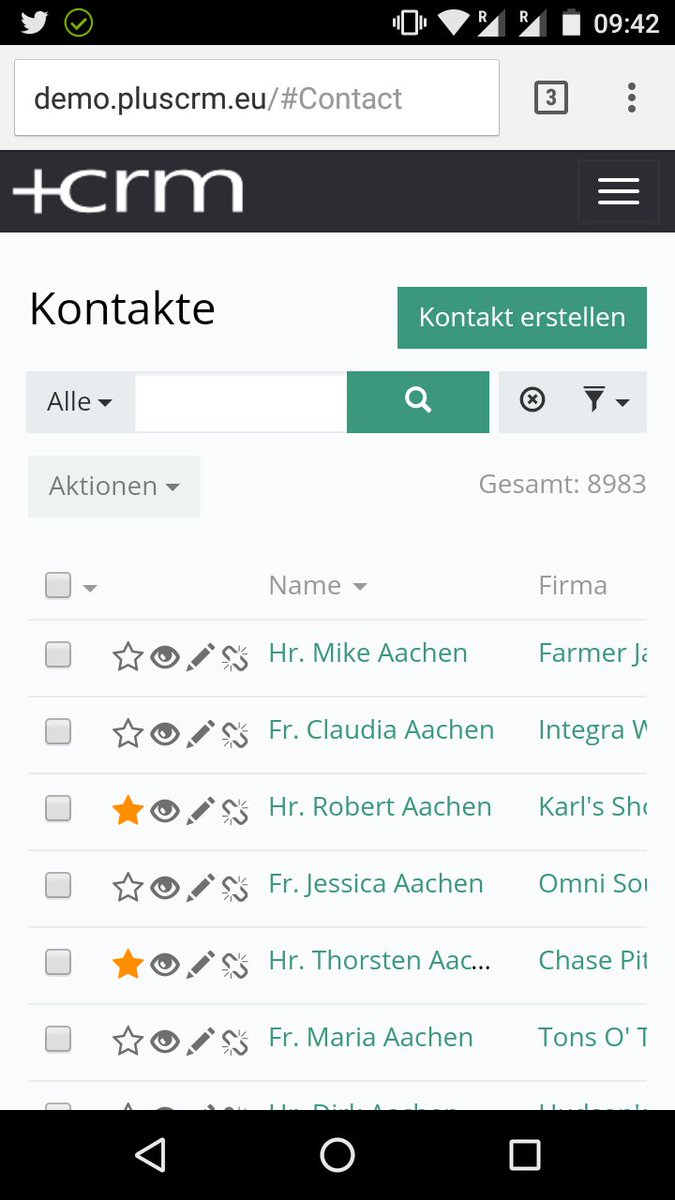Edit Fr. Jessica Aachen with pencil icon
Screen dimensions: 675x1200
point(200,888)
